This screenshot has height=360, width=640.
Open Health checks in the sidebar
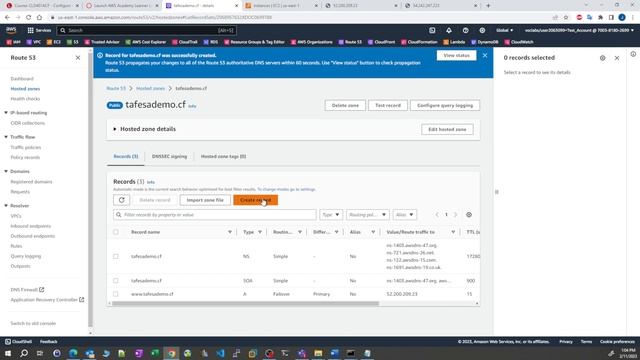[x=25, y=99]
